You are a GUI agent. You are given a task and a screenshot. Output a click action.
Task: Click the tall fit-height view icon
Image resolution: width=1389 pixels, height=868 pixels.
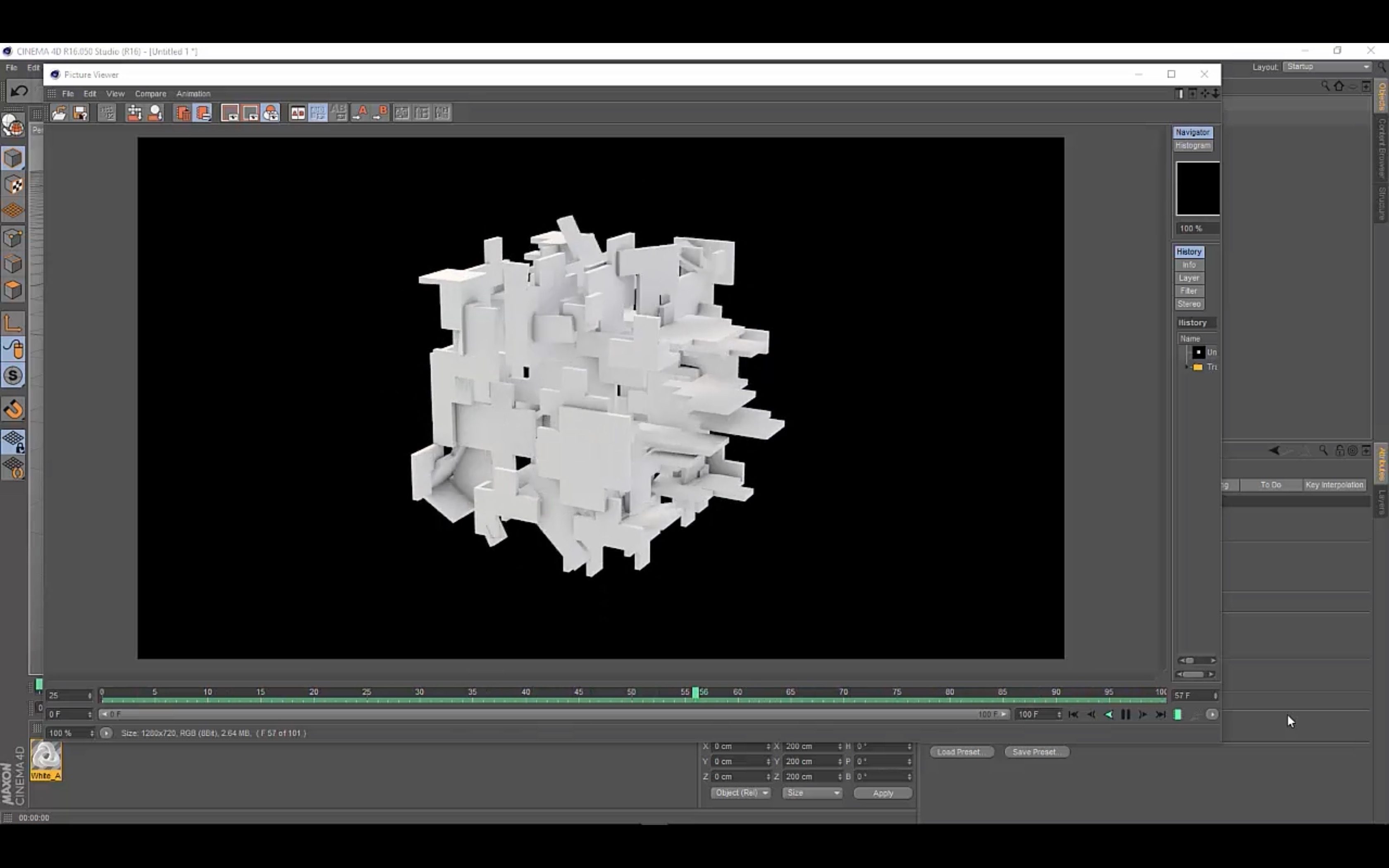(422, 113)
